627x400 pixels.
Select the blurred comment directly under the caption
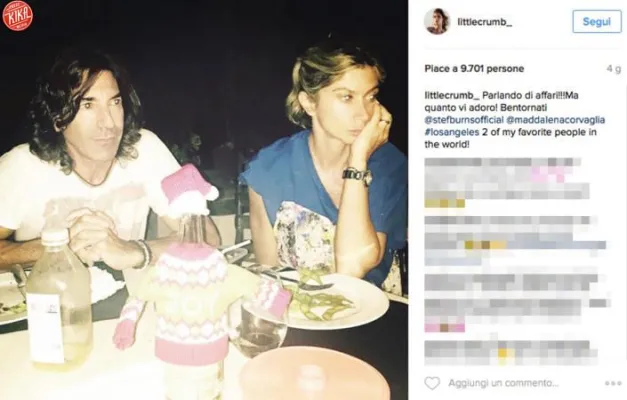507,183
